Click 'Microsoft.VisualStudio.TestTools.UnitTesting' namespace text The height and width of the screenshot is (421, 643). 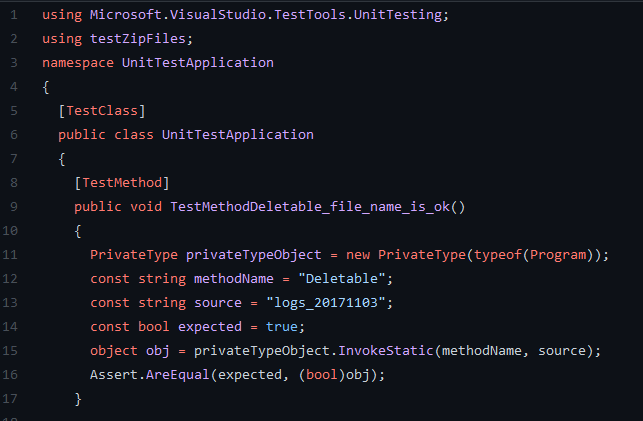coord(266,15)
